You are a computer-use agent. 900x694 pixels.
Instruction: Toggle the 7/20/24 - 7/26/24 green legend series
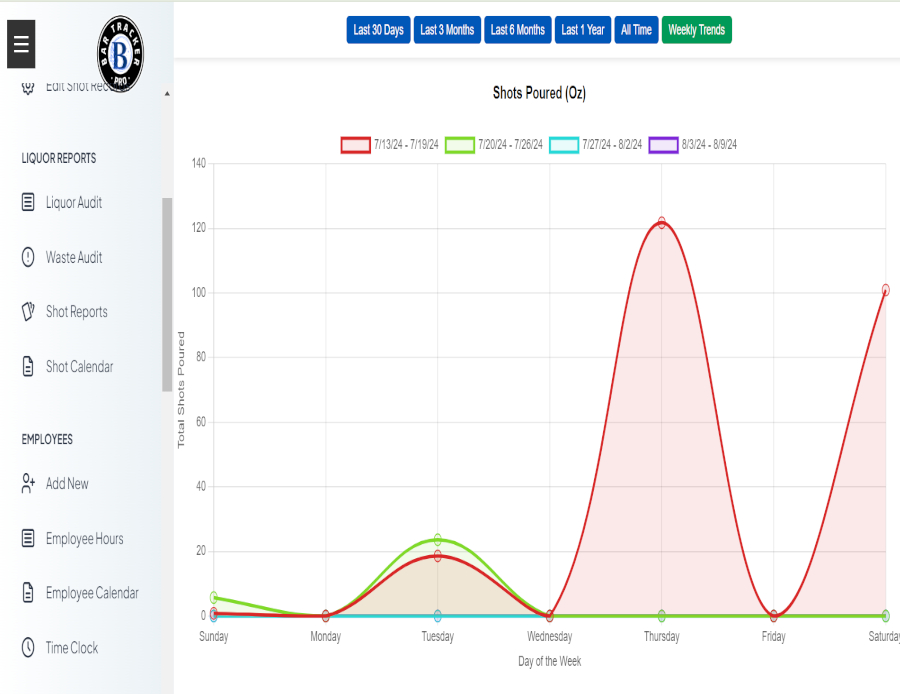[459, 145]
